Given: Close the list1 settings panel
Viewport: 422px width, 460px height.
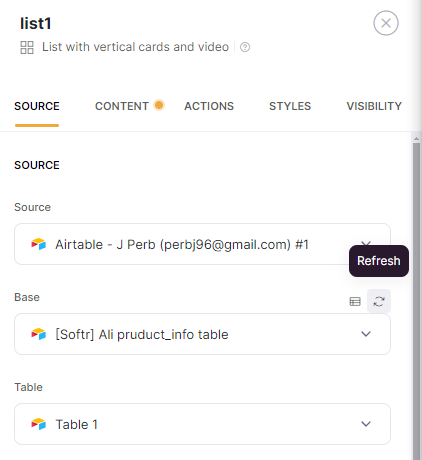Looking at the screenshot, I should pyautogui.click(x=386, y=23).
